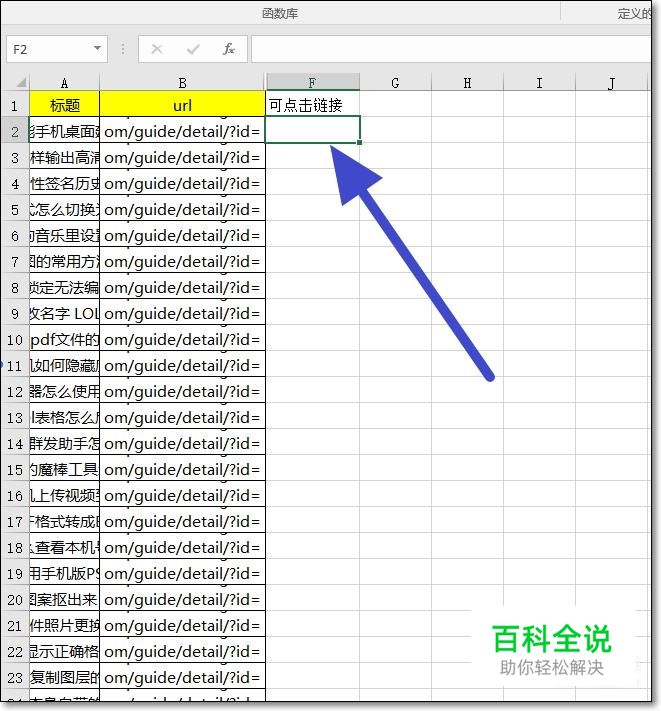
Task: Click cell A7 containing 的常用方法
Action: pos(64,262)
